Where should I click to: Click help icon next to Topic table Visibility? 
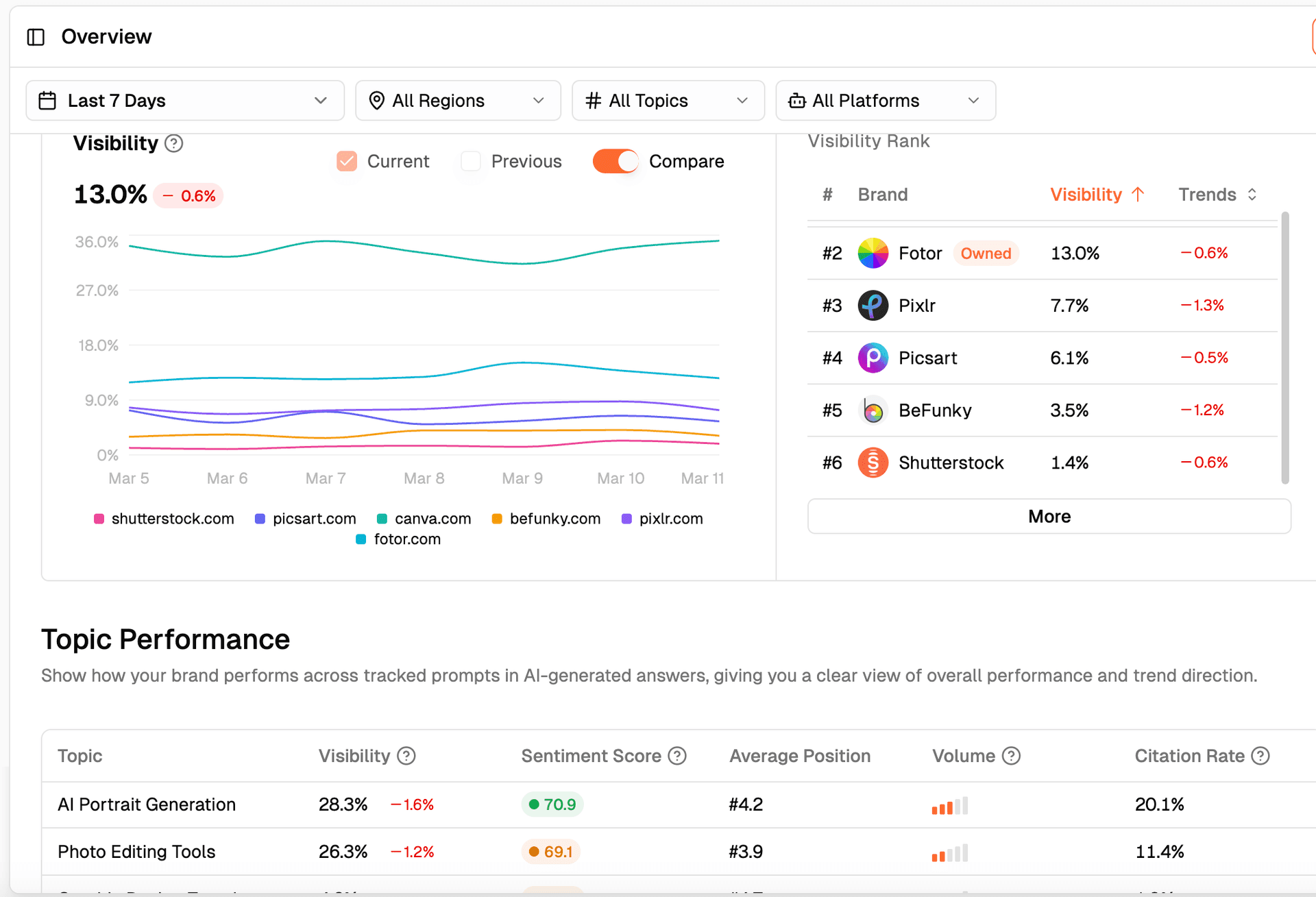tap(406, 756)
